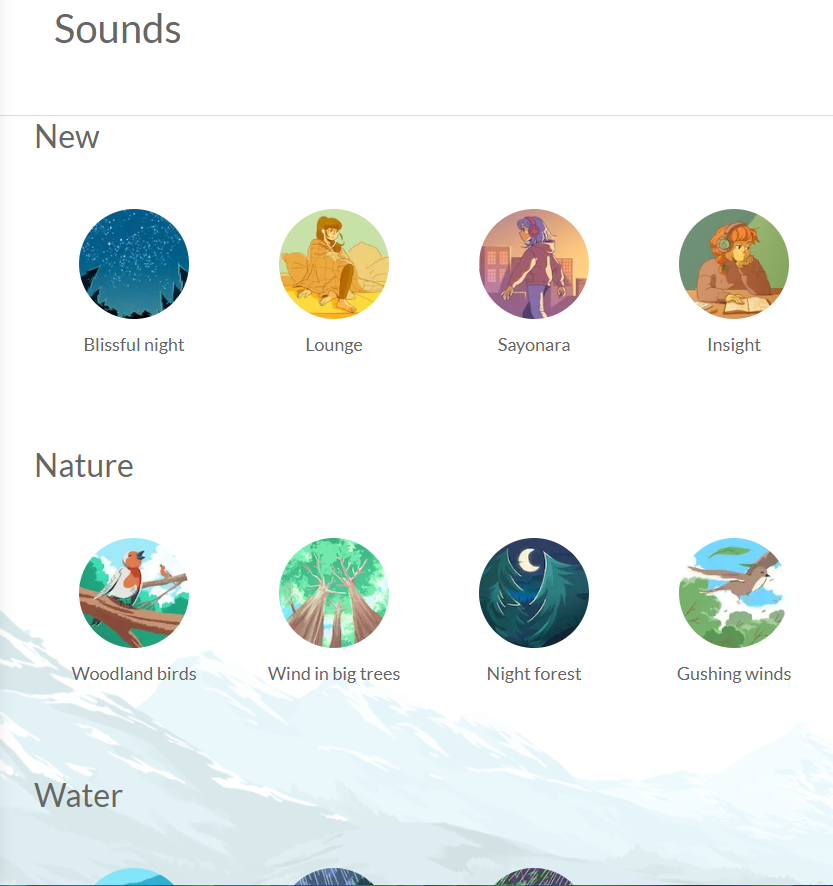This screenshot has height=886, width=833.
Task: Select the second partially visible Water sound
Action: click(x=334, y=877)
